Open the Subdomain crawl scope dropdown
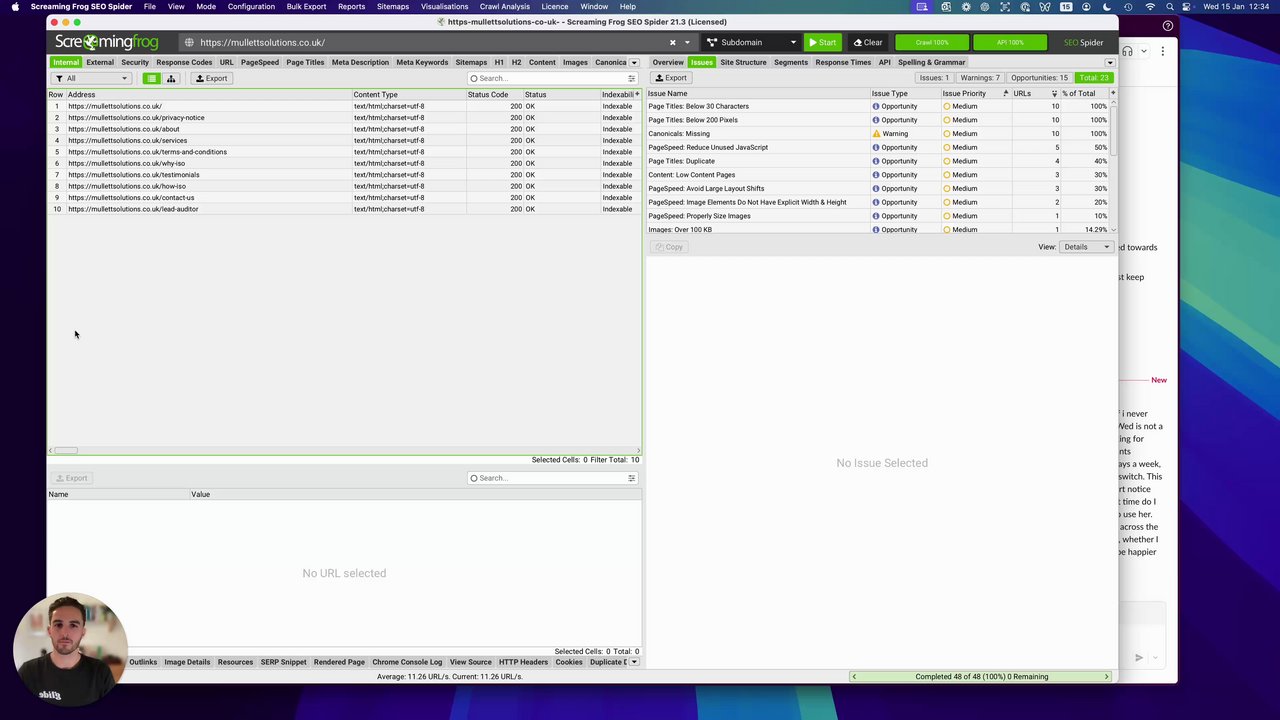The width and height of the screenshot is (1280, 720). 751,42
